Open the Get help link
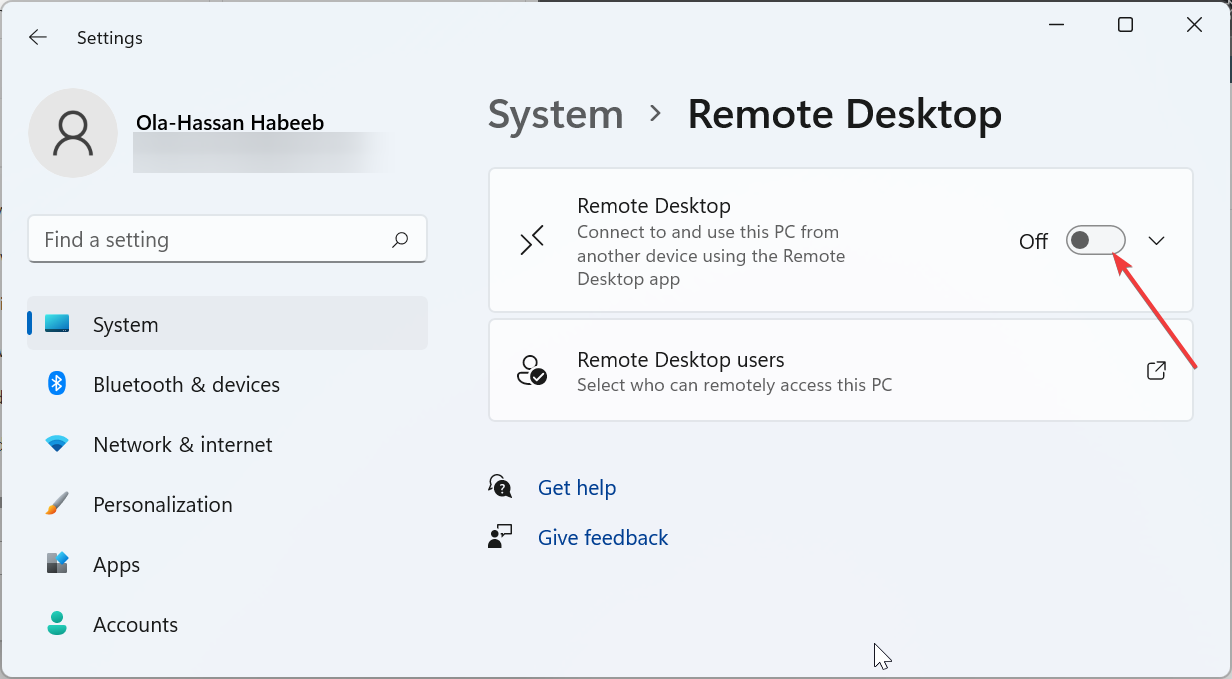1232x679 pixels. tap(577, 487)
